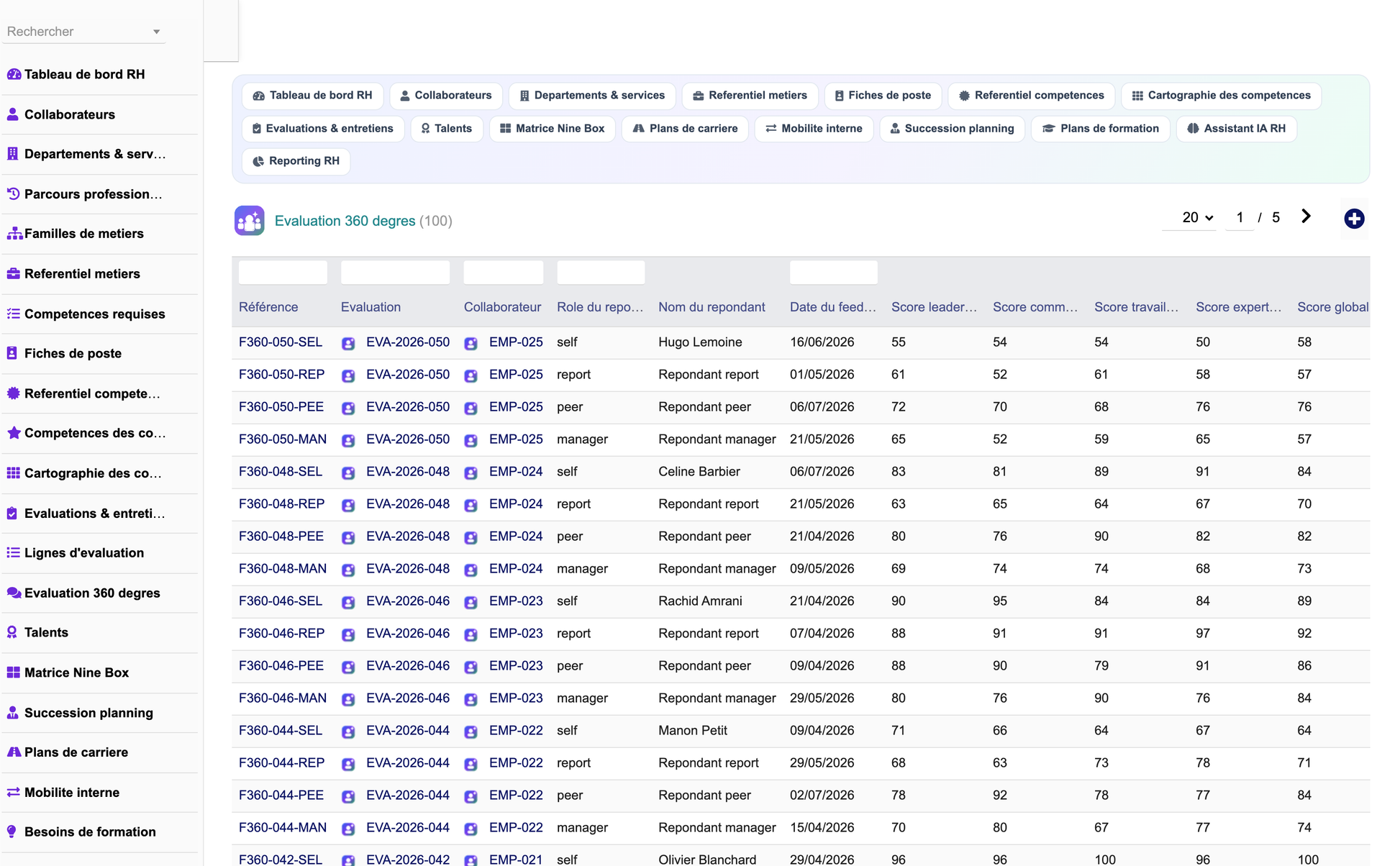Click the name Rachid Amrani
This screenshot has width=1400, height=866.
coord(700,601)
